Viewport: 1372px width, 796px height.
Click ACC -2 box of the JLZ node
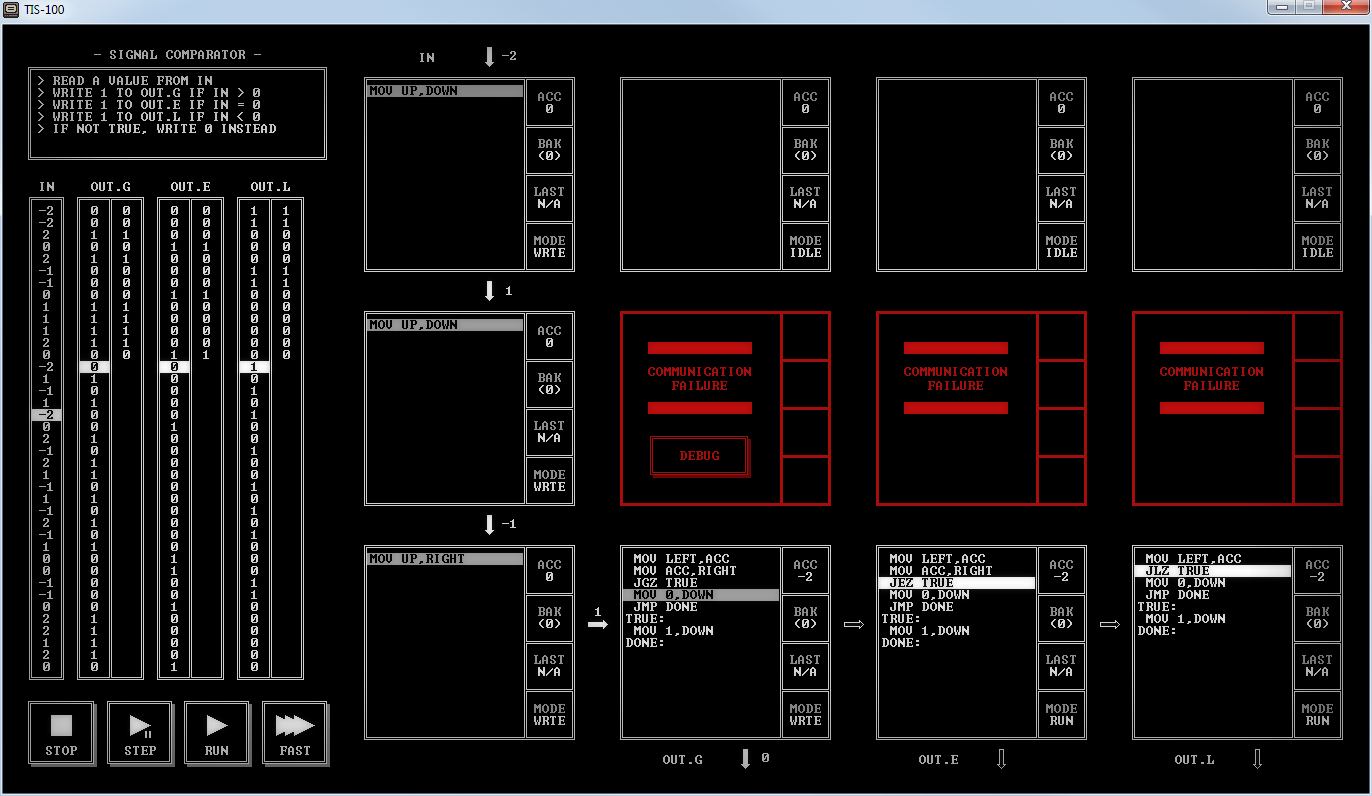click(x=1317, y=570)
